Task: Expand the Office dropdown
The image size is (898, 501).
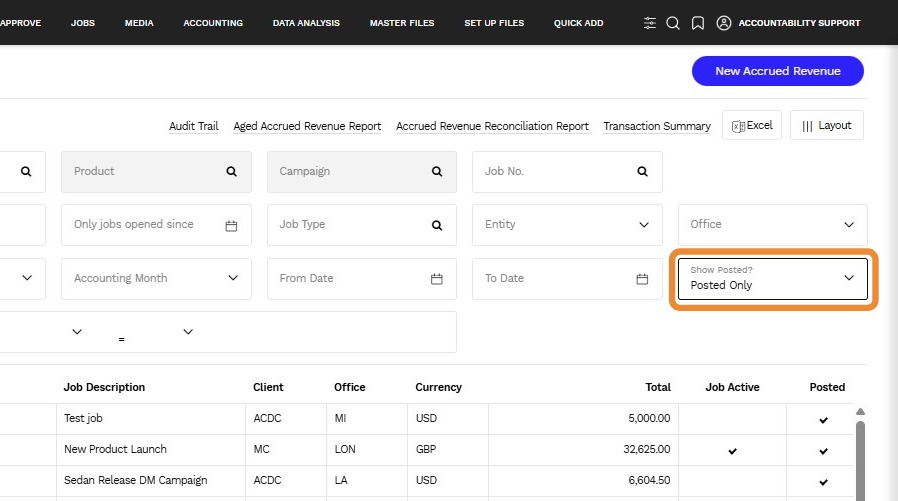Action: [849, 225]
